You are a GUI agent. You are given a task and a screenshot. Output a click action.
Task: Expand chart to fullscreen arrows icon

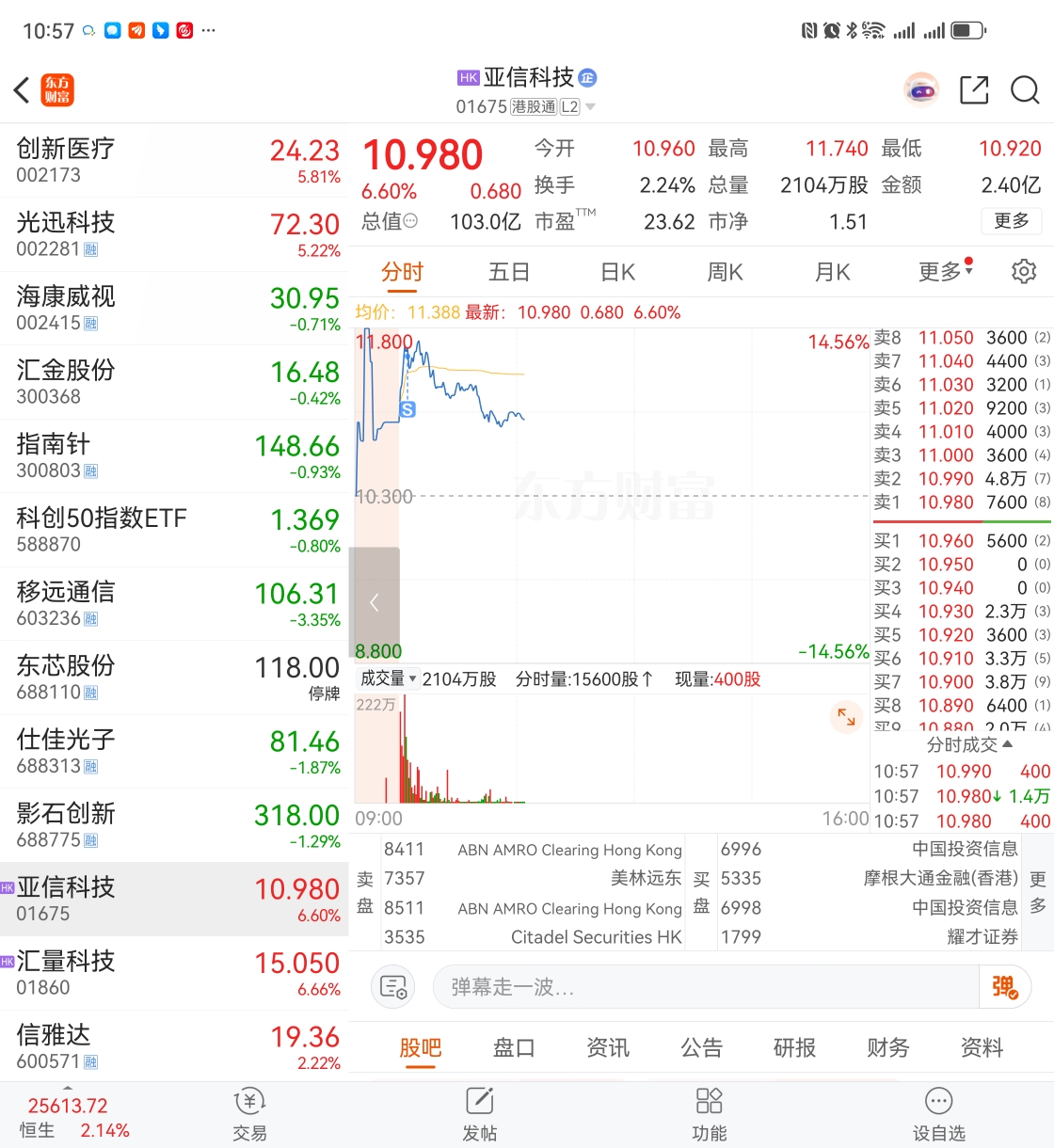846,717
